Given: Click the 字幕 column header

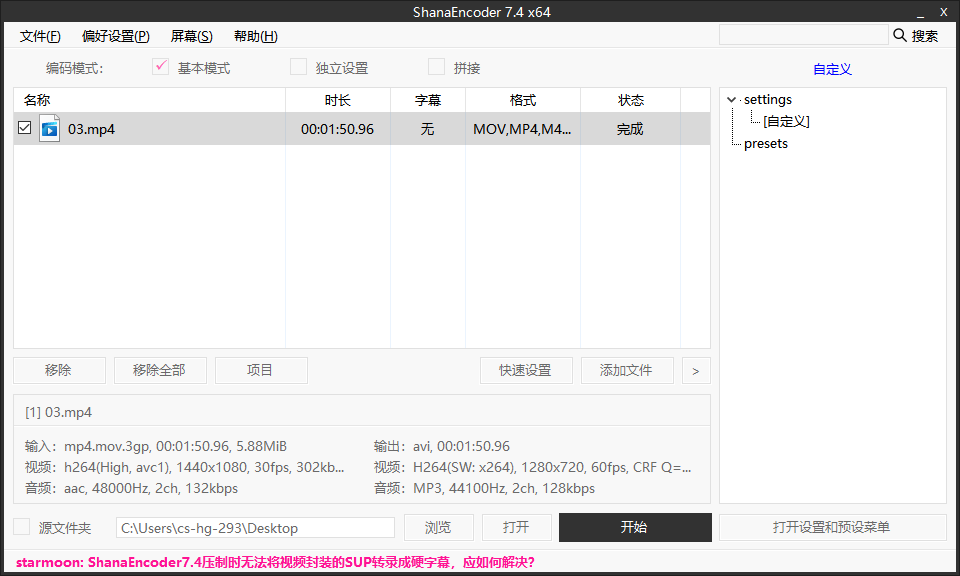Looking at the screenshot, I should pyautogui.click(x=428, y=100).
